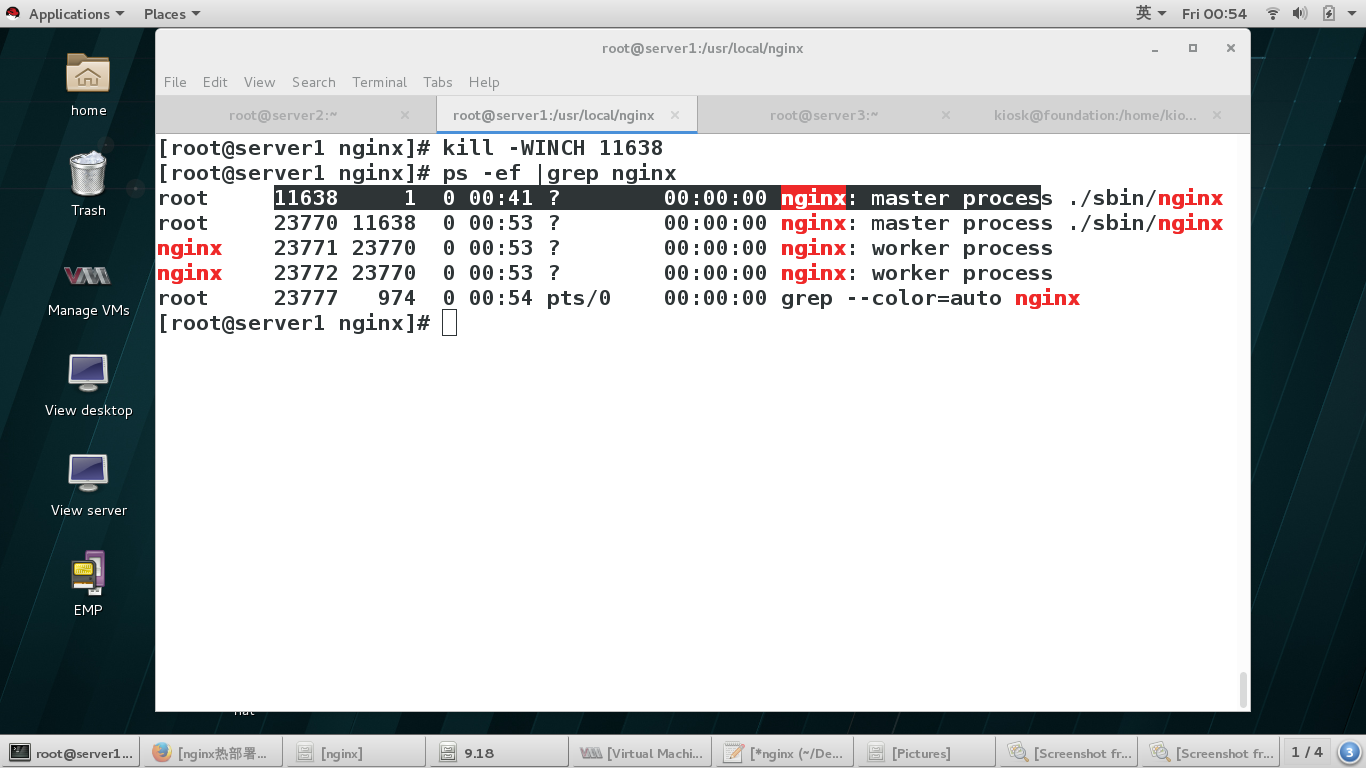This screenshot has height=768, width=1366.
Task: Open the home folder desktop icon
Action: click(88, 83)
